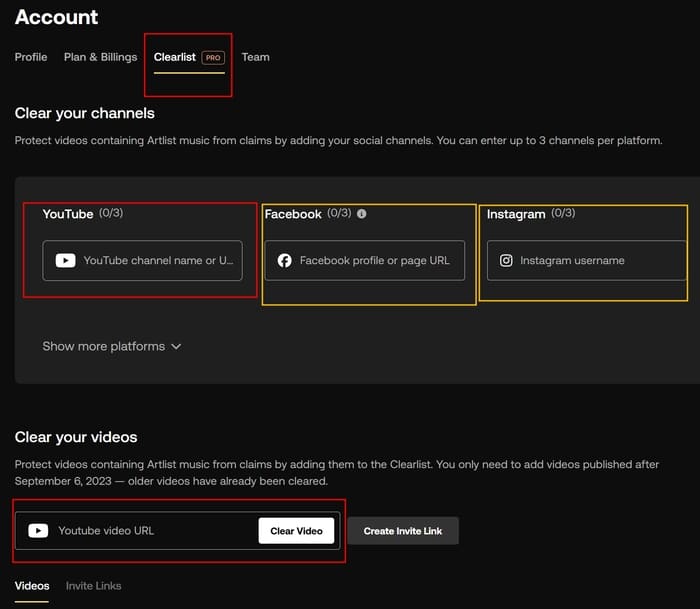
Task: Click the Create Invite Link button
Action: click(x=403, y=531)
